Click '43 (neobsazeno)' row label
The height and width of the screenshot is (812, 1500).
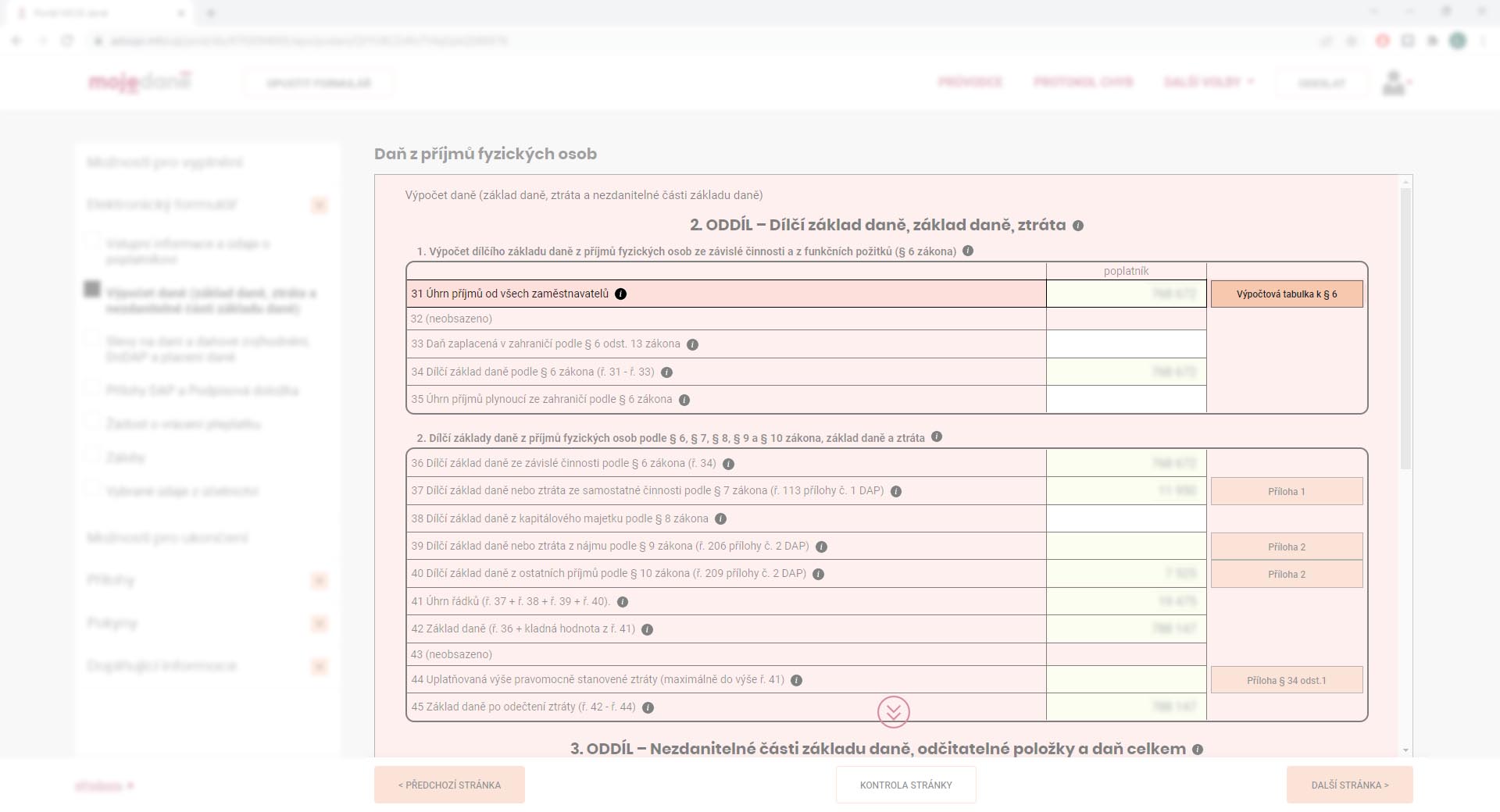[452, 655]
